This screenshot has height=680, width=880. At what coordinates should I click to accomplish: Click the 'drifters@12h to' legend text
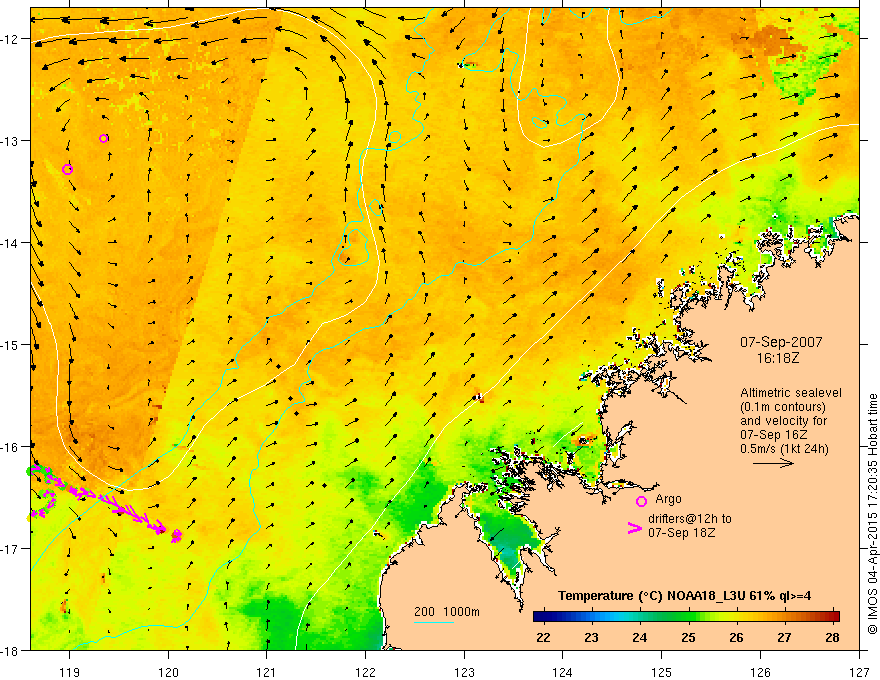click(x=690, y=518)
